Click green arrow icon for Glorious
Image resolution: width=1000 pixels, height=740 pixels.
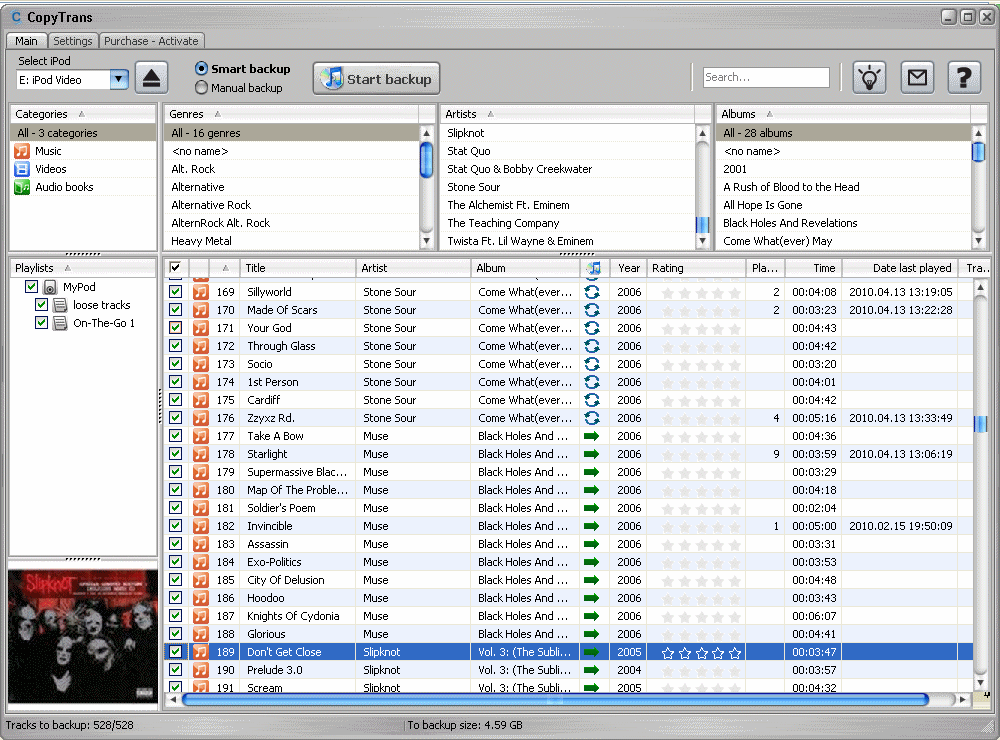pos(592,634)
